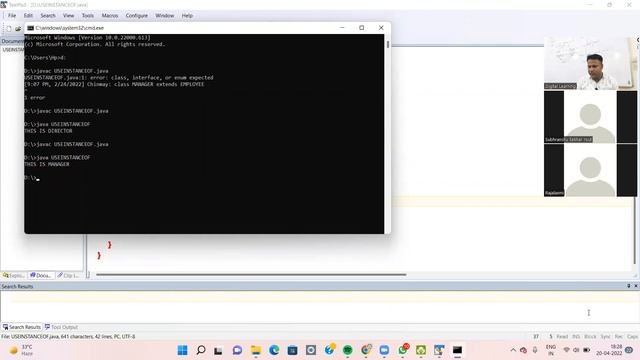This screenshot has height=360, width=640.
Task: Open Task View in the taskbar
Action: click(218, 350)
